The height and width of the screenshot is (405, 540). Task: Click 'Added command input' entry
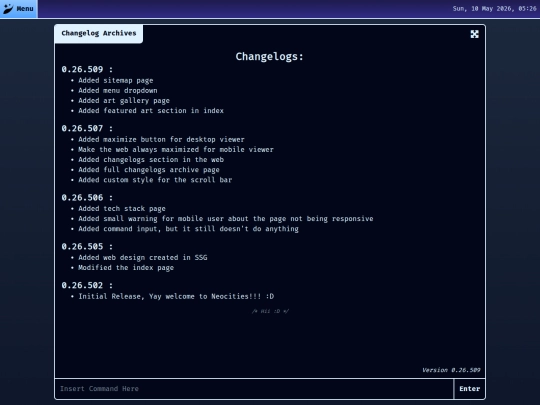pyautogui.click(x=188, y=229)
